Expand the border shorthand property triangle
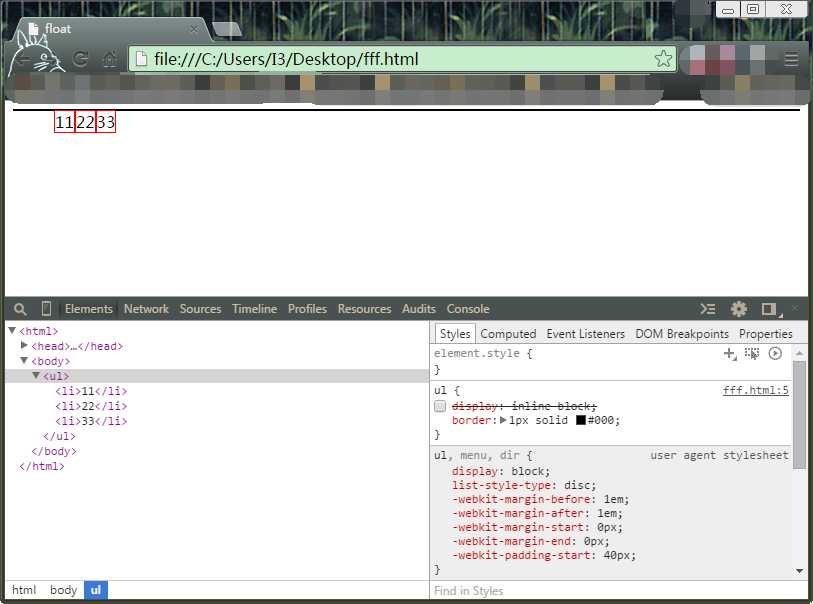Screen dimensions: 813x604 [x=503, y=420]
